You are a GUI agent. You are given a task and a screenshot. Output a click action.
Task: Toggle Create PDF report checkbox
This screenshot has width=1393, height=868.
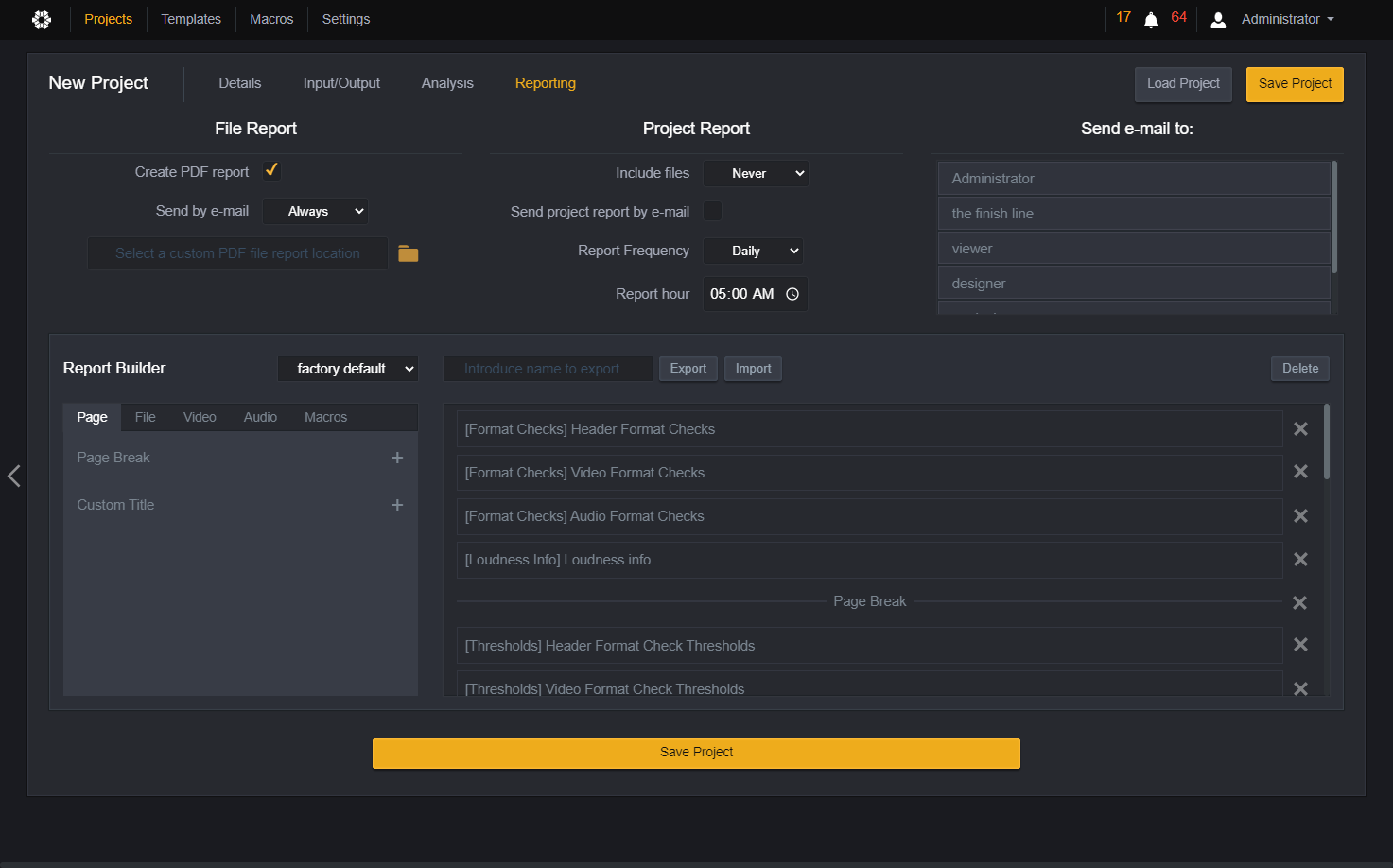[x=271, y=170]
